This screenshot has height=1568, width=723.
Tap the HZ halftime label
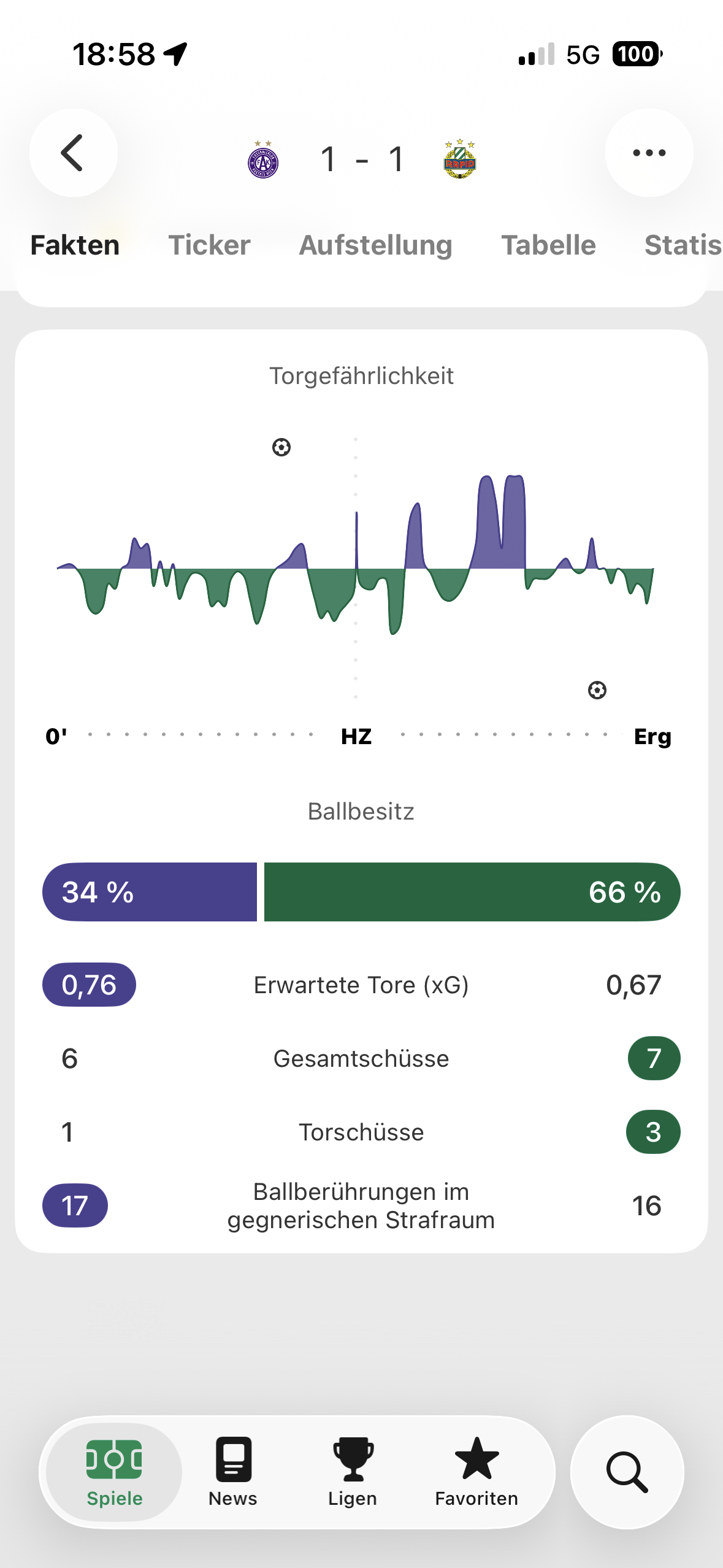click(x=356, y=736)
